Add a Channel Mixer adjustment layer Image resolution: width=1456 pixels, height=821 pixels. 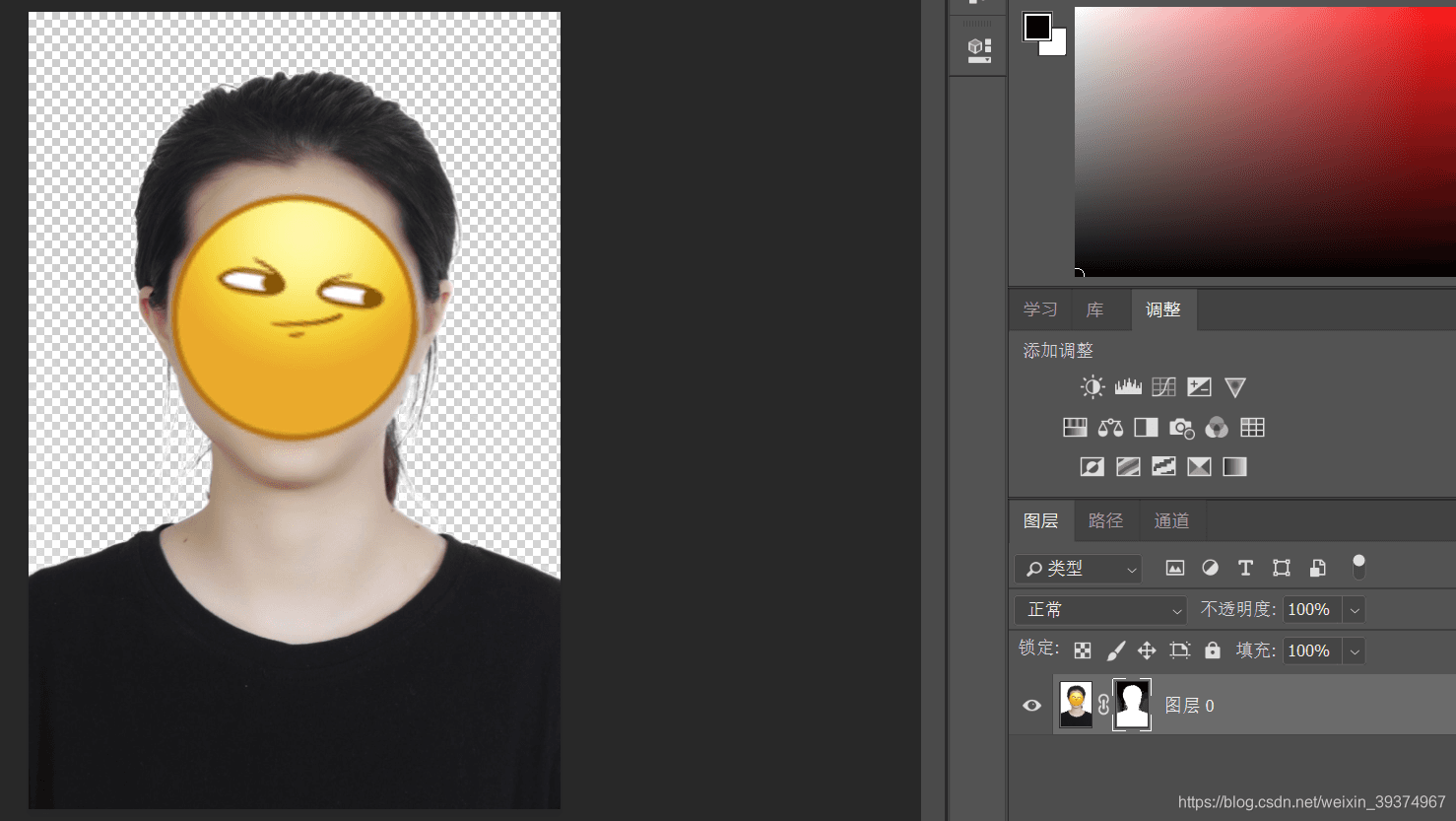(x=1217, y=428)
